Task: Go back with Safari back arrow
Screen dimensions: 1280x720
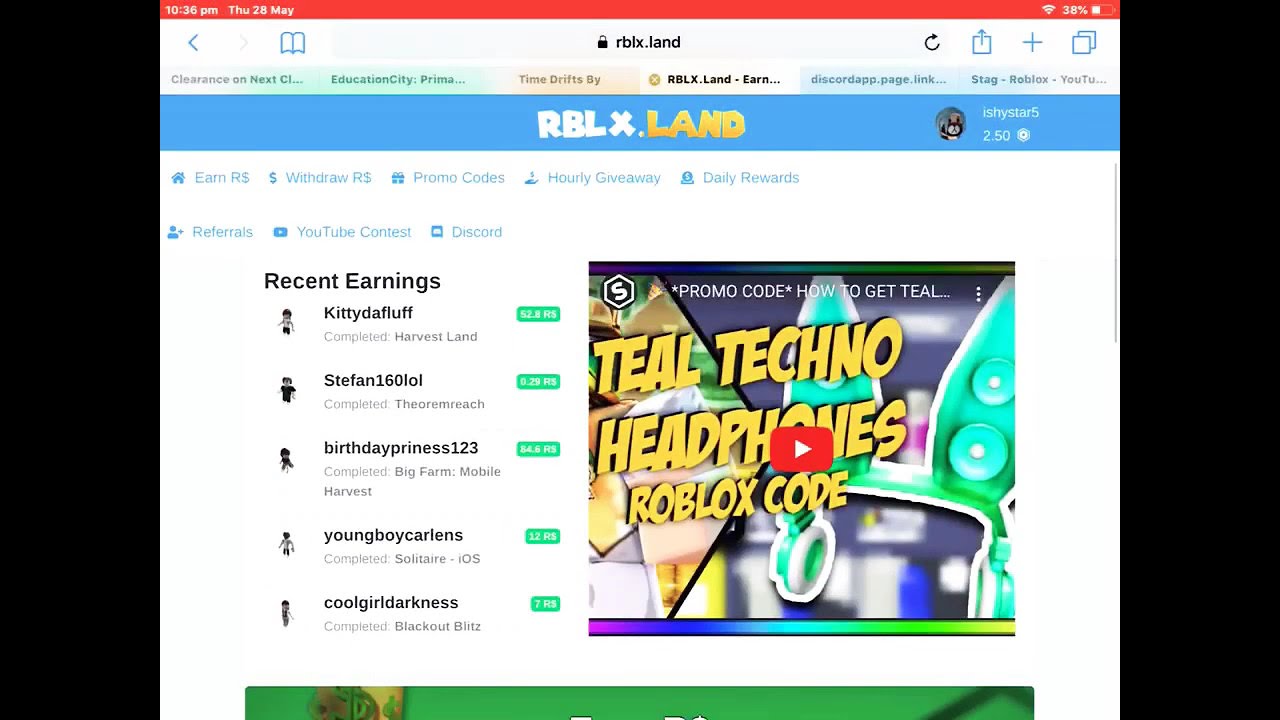Action: (193, 42)
